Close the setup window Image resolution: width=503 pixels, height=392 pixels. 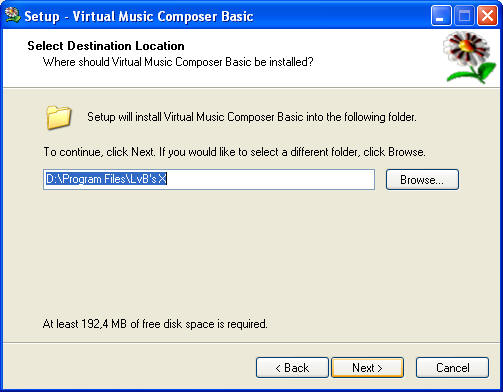[487, 16]
